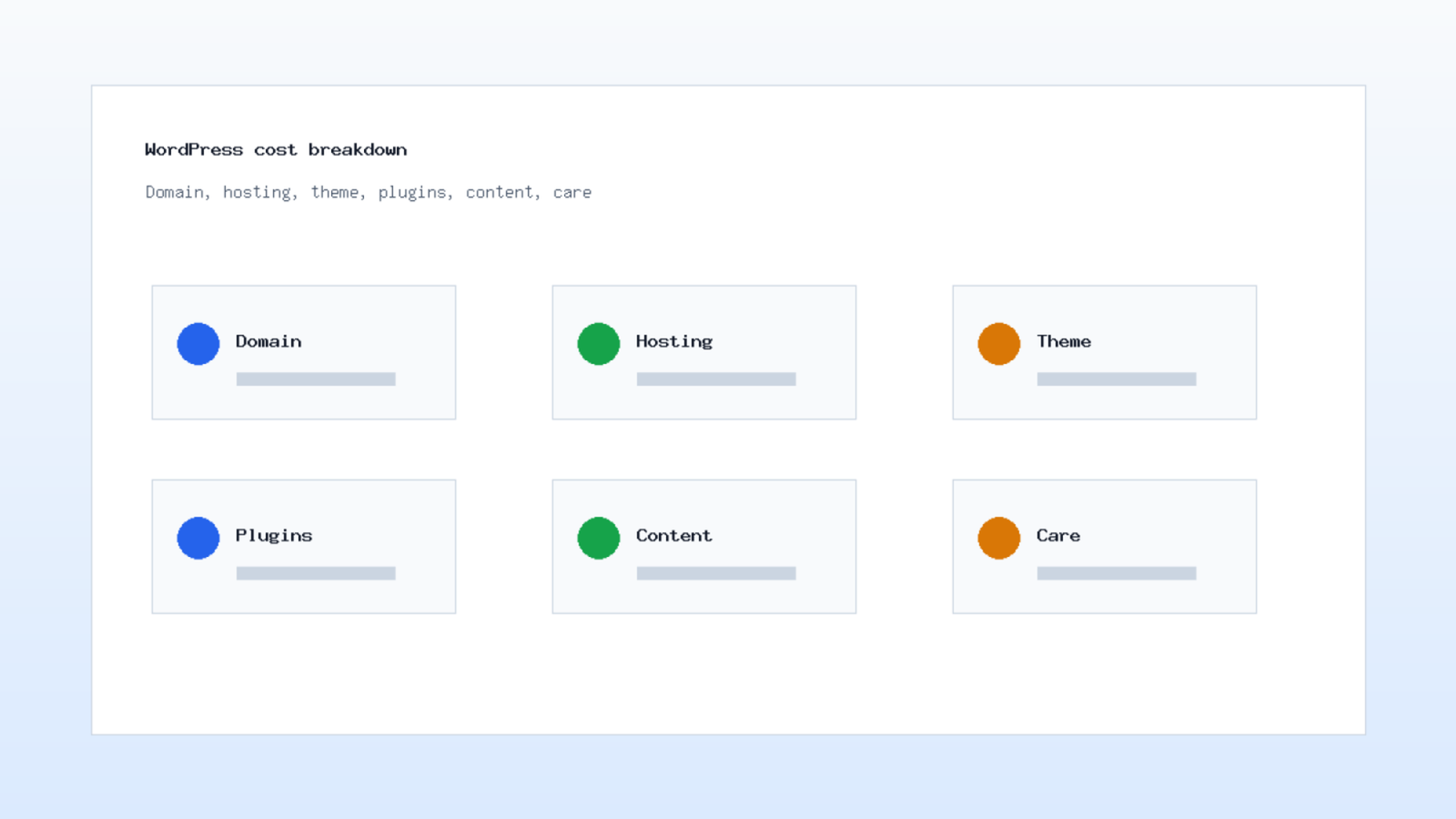Screen dimensions: 1456x819
Task: Click the orange circle icon beside Theme
Action: pos(999,344)
